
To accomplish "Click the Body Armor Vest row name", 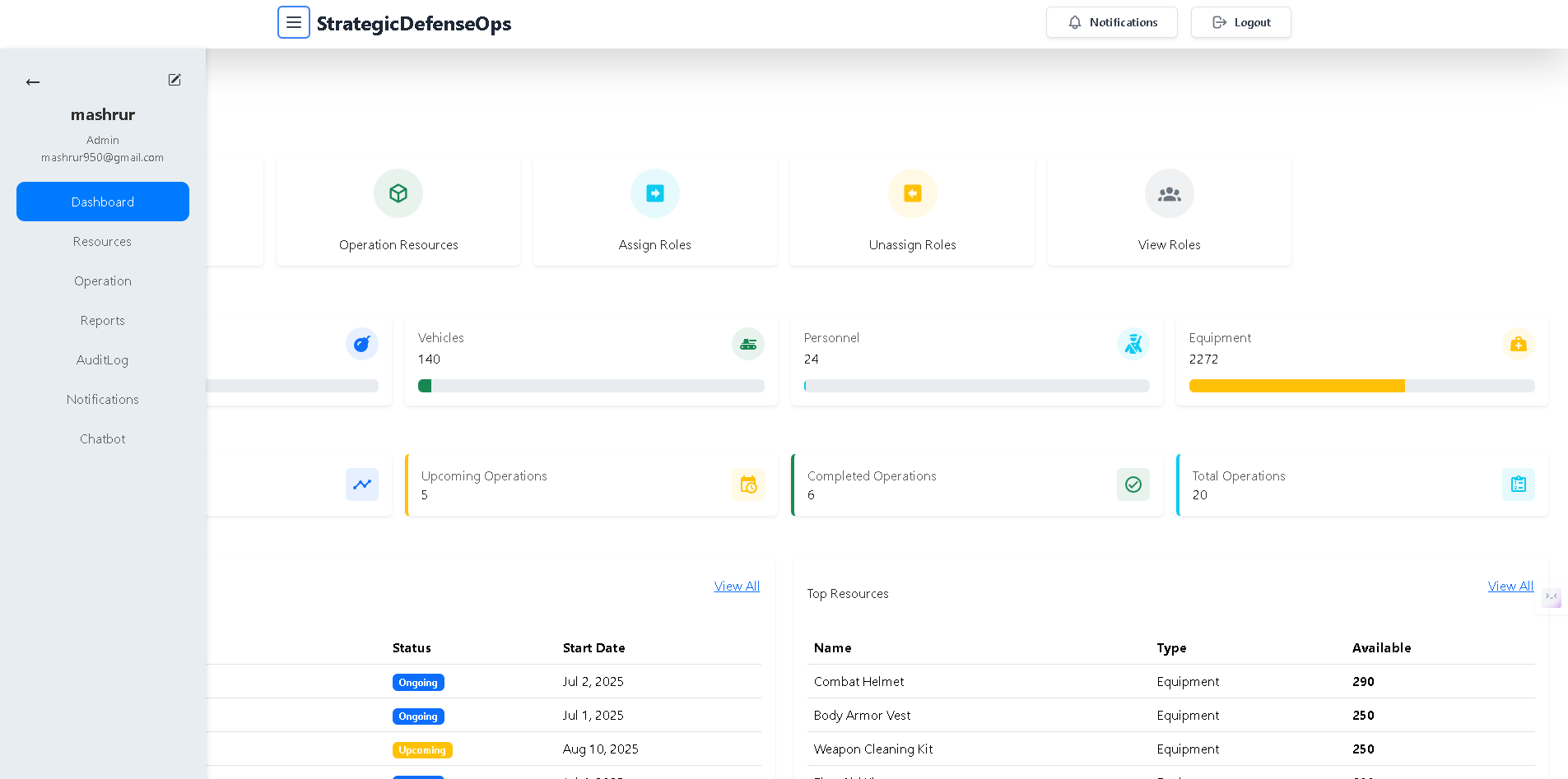I will pyautogui.click(x=862, y=715).
